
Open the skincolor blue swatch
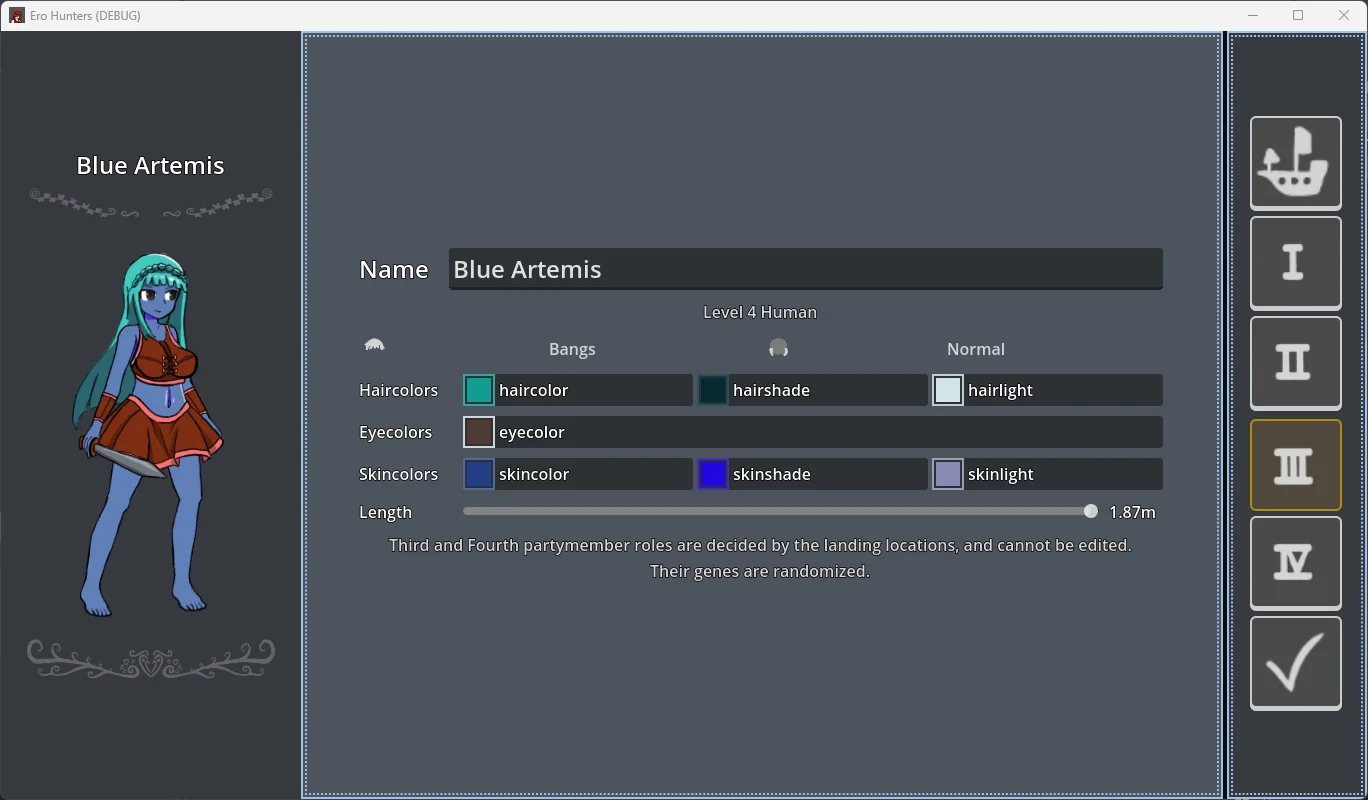point(479,474)
